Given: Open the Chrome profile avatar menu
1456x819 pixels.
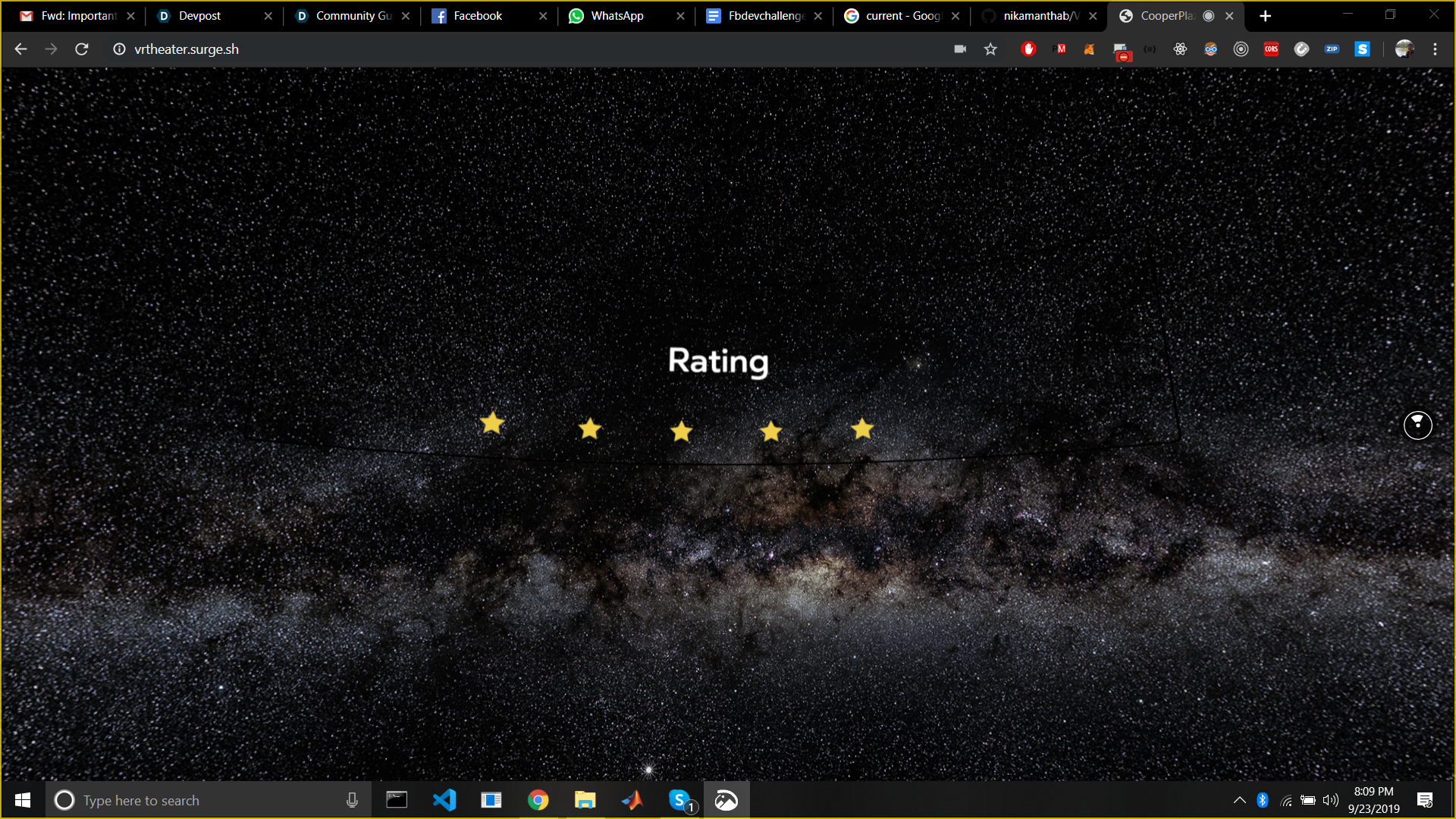Looking at the screenshot, I should click(x=1404, y=49).
